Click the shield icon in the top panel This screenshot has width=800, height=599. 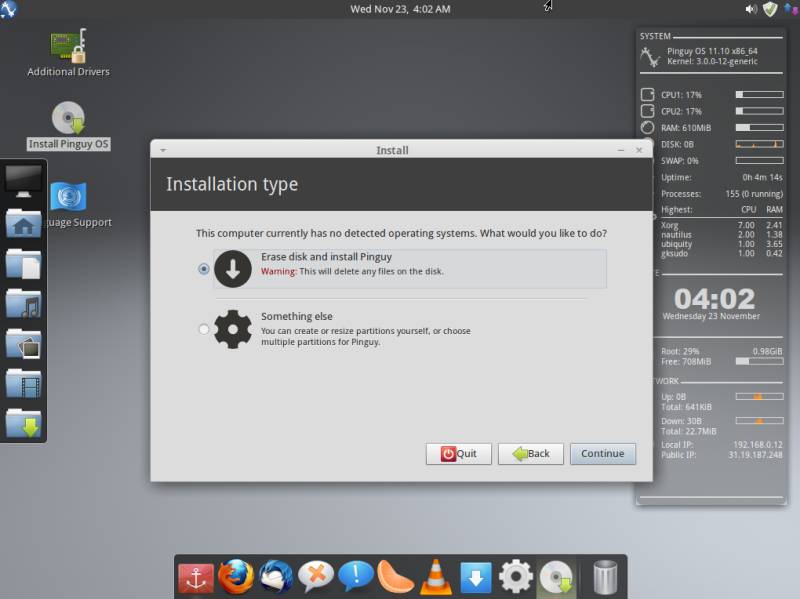770,9
